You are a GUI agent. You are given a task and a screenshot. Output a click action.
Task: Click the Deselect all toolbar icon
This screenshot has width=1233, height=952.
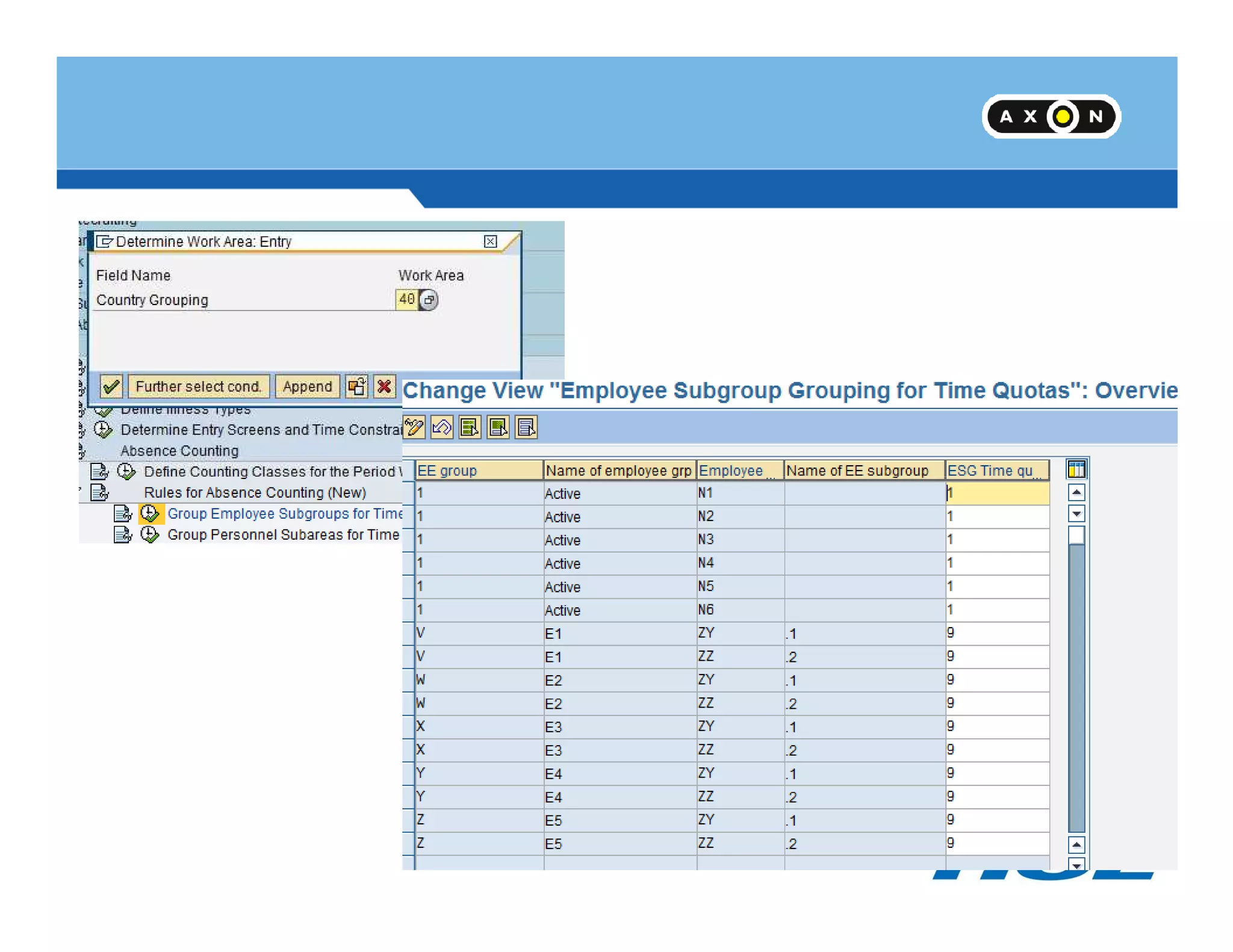point(526,428)
